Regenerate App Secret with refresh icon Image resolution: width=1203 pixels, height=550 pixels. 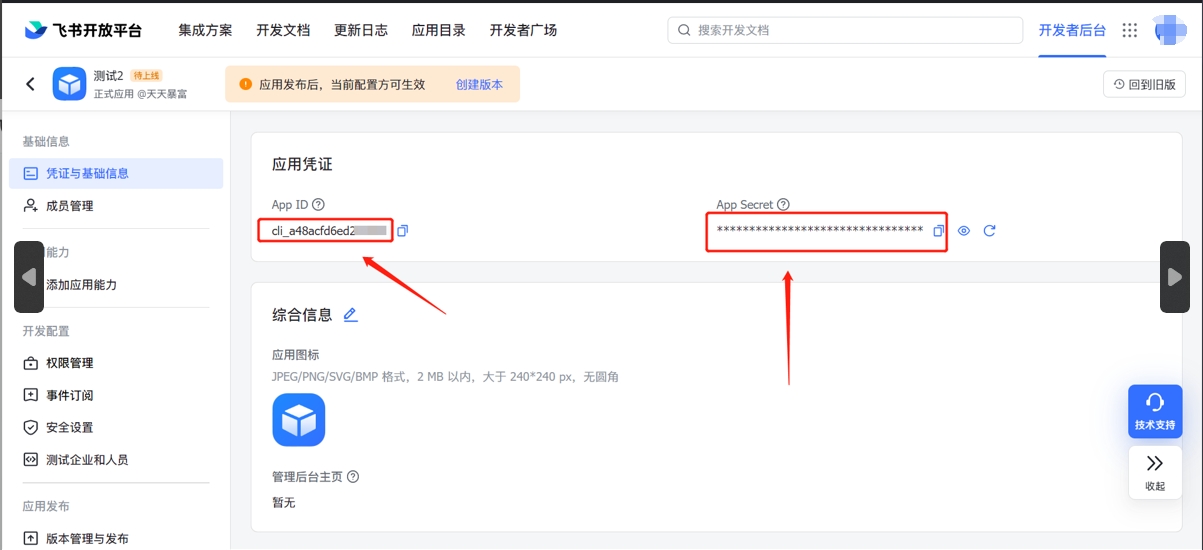click(x=989, y=231)
